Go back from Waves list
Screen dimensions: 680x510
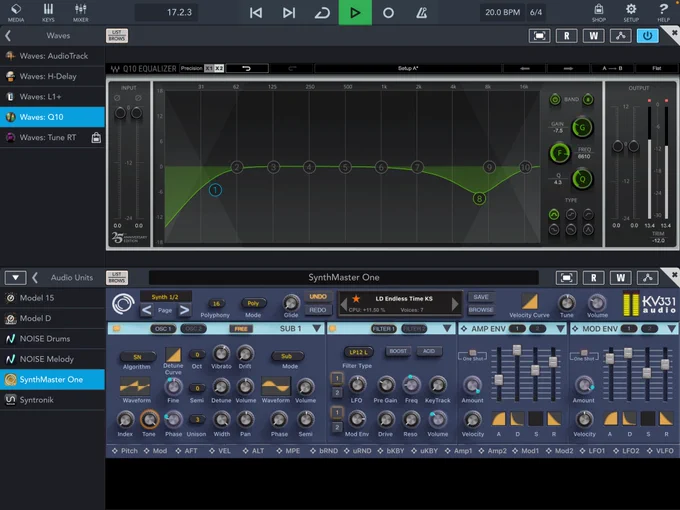tap(8, 36)
